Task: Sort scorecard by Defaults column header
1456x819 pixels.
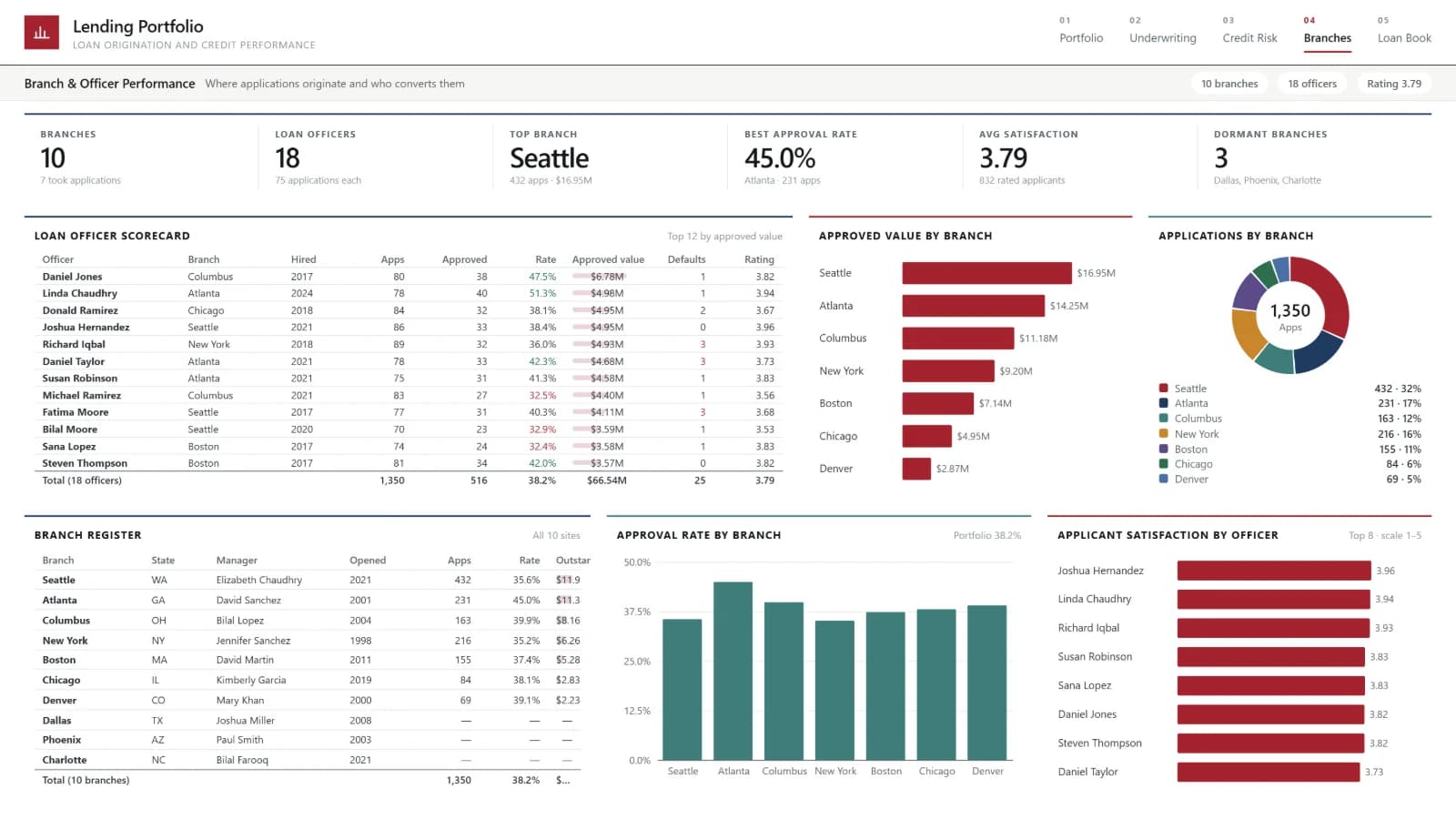Action: coord(686,259)
